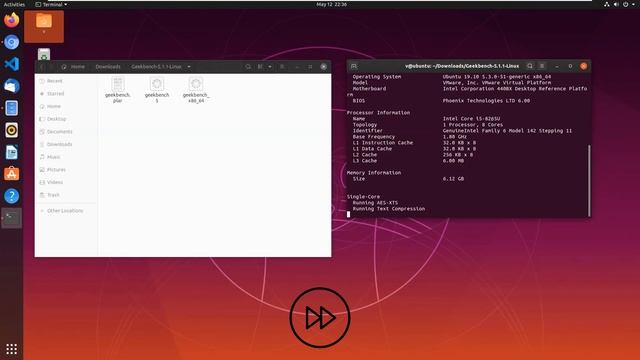Image resolution: width=640 pixels, height=360 pixels.
Task: Show Applications grid in the dock
Action: pyautogui.click(x=11, y=349)
